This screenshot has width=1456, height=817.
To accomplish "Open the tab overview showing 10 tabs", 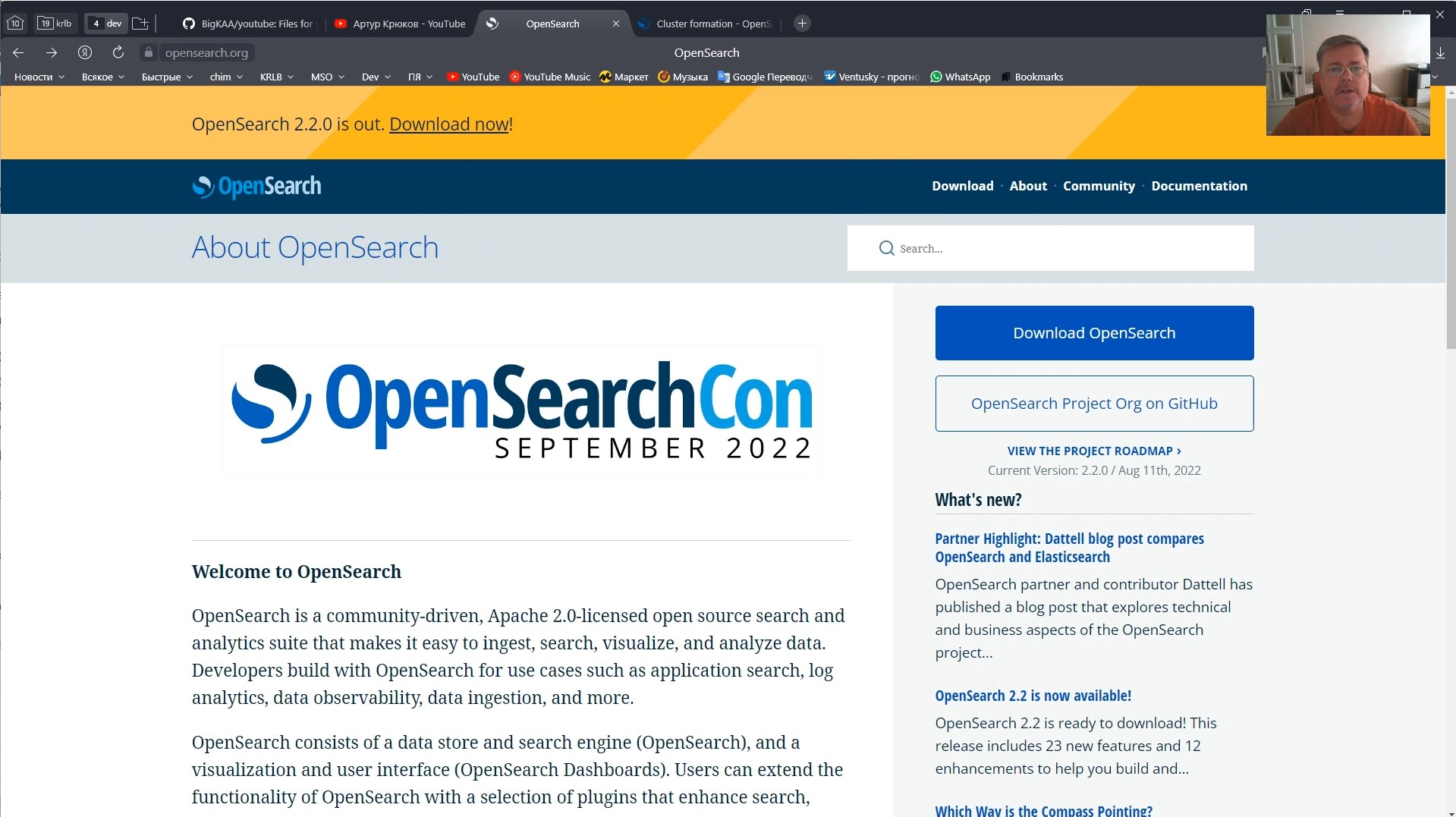I will 15,24.
